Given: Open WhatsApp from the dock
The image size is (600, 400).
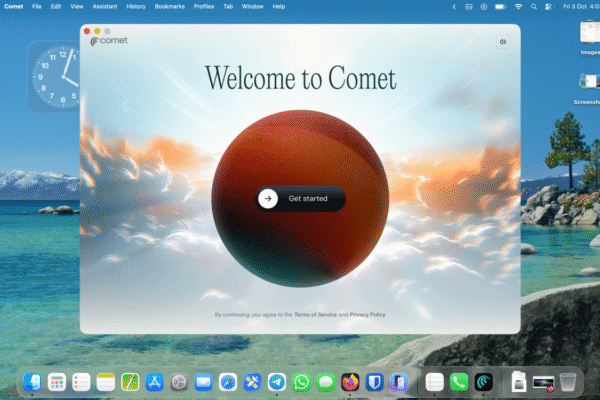Looking at the screenshot, I should coord(301,382).
